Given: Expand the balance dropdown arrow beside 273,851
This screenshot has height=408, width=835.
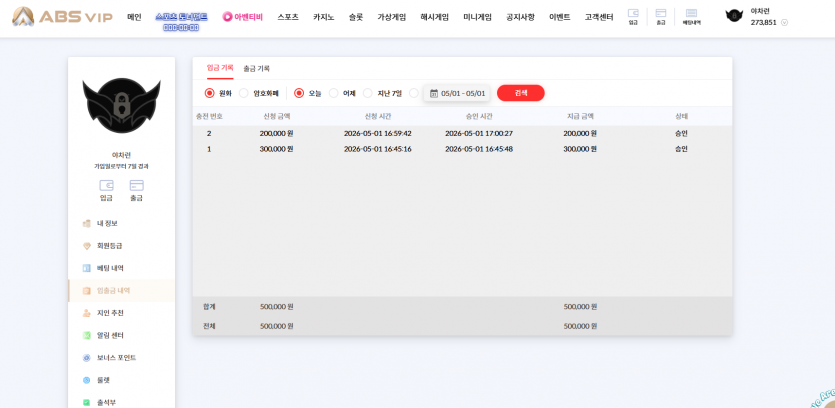Looking at the screenshot, I should click(784, 23).
